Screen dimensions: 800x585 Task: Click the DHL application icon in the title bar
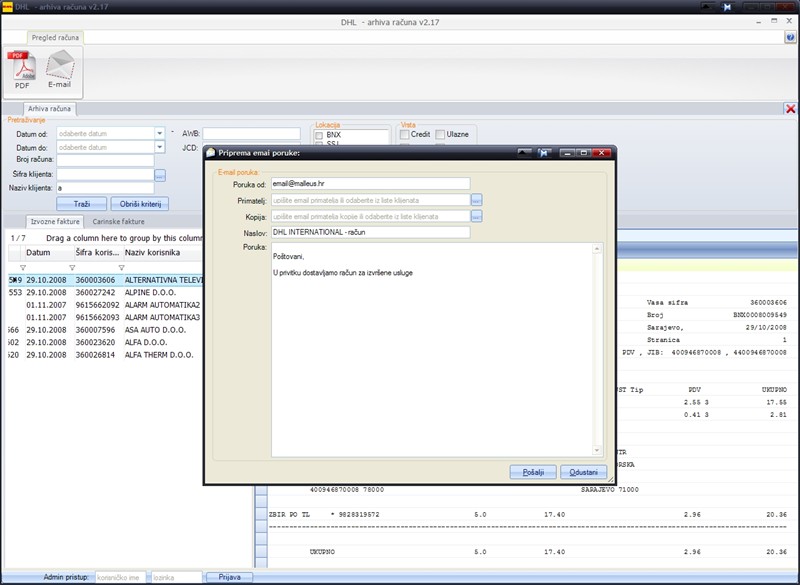[x=7, y=7]
